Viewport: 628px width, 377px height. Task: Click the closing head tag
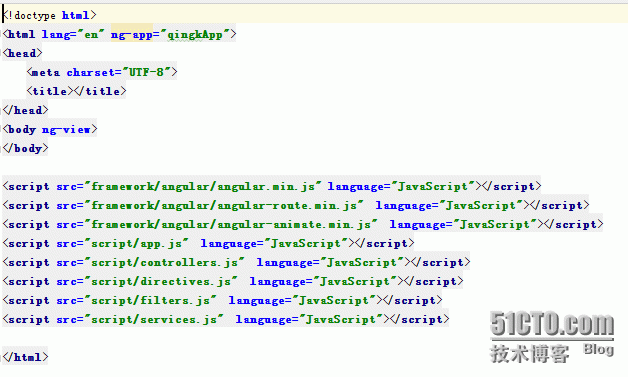26,110
